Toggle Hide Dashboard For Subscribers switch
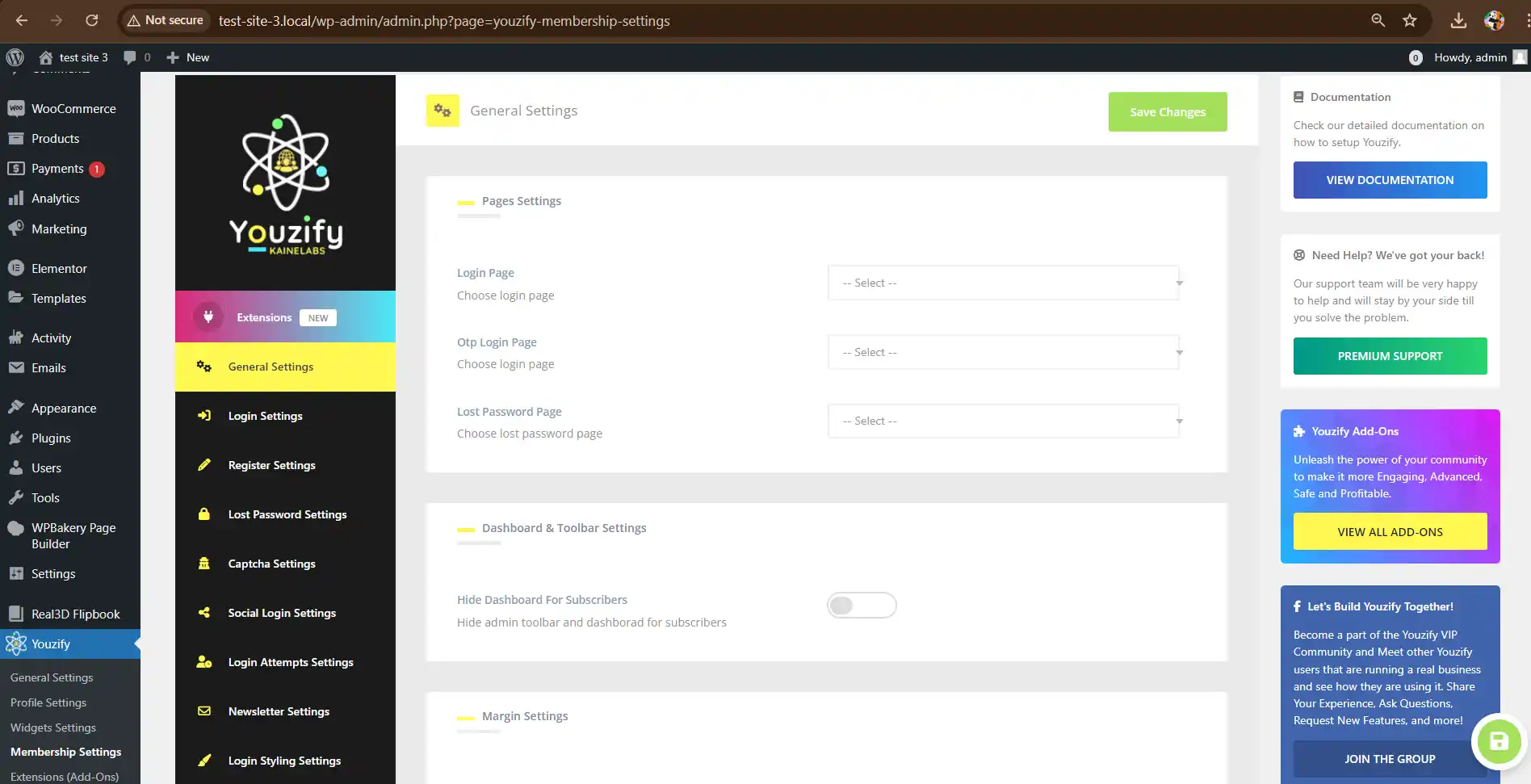Image resolution: width=1531 pixels, height=784 pixels. [862, 605]
